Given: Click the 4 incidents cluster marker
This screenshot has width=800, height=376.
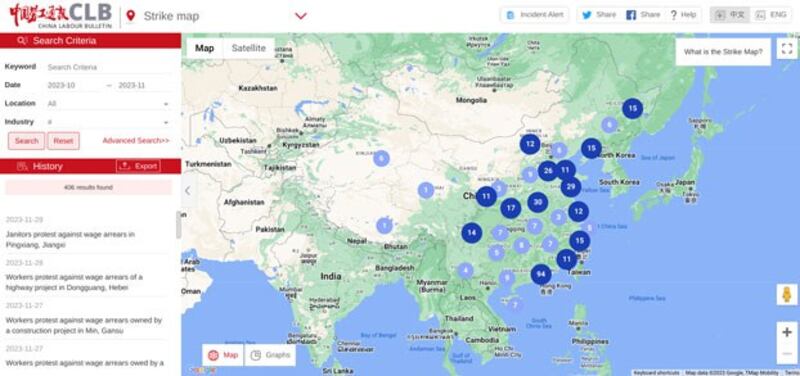Looking at the screenshot, I should click(x=465, y=270).
